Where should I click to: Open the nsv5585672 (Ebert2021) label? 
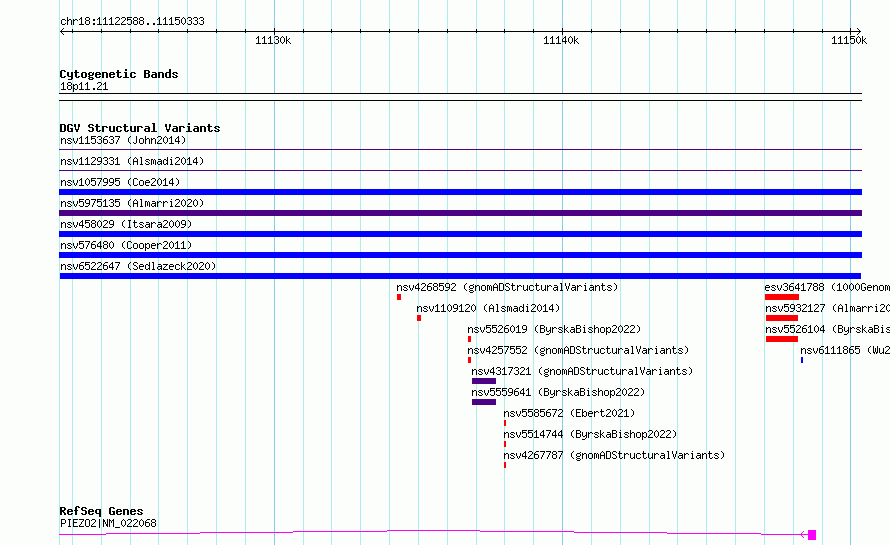(x=569, y=413)
